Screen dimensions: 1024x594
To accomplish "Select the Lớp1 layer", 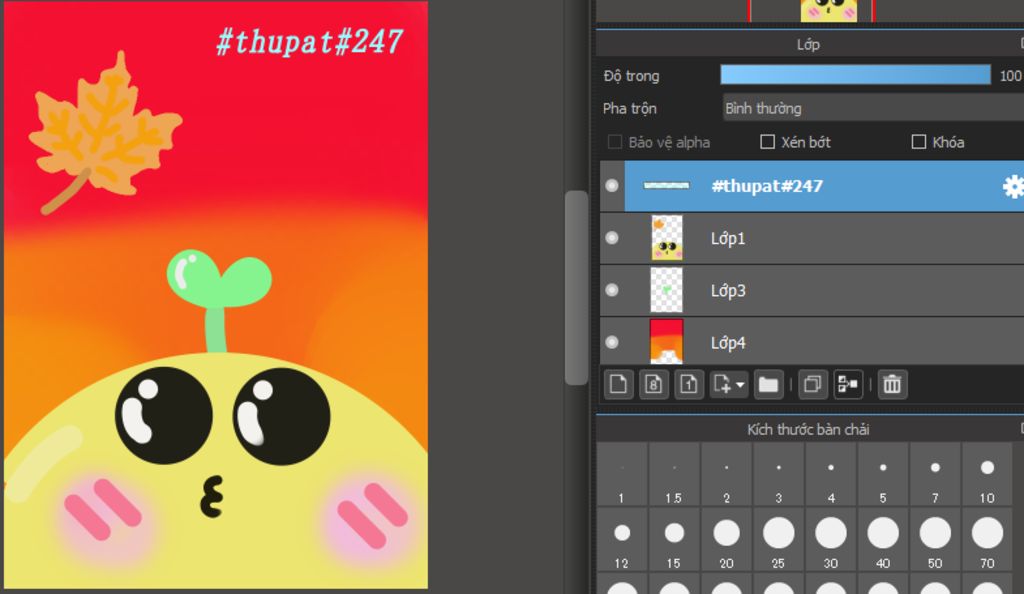I will pyautogui.click(x=812, y=238).
